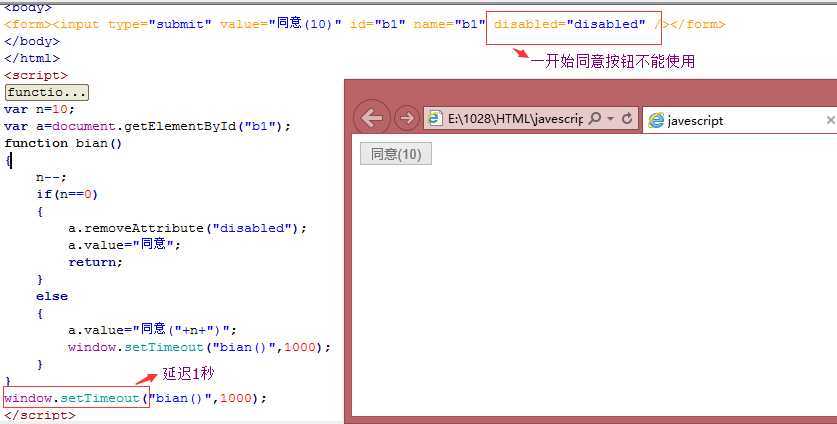Click the line var a=document.getElementById("b1");
The height and width of the screenshot is (424, 837).
(x=147, y=126)
